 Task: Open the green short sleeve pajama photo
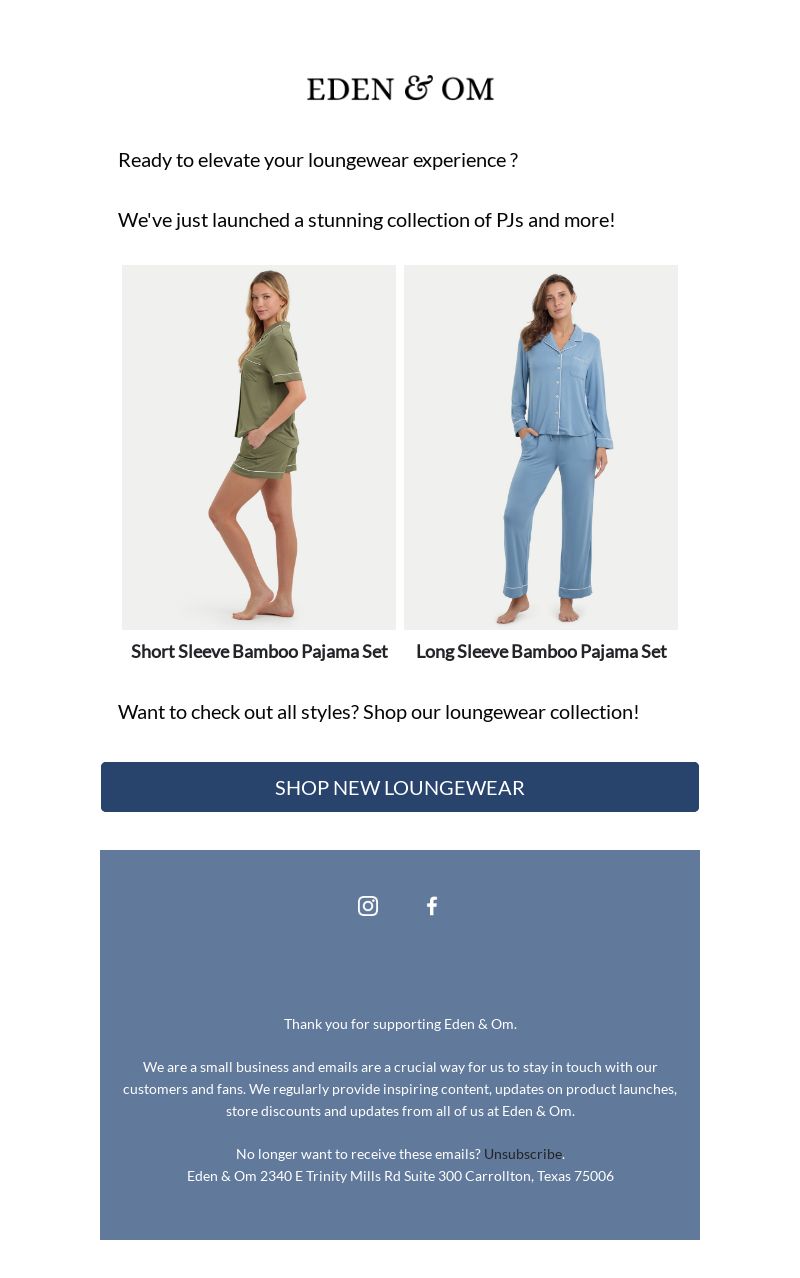point(259,447)
